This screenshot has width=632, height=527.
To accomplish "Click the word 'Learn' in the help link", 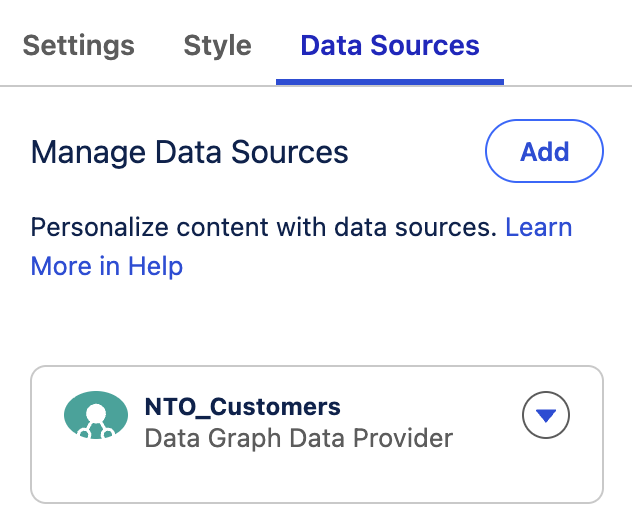I will 538,228.
